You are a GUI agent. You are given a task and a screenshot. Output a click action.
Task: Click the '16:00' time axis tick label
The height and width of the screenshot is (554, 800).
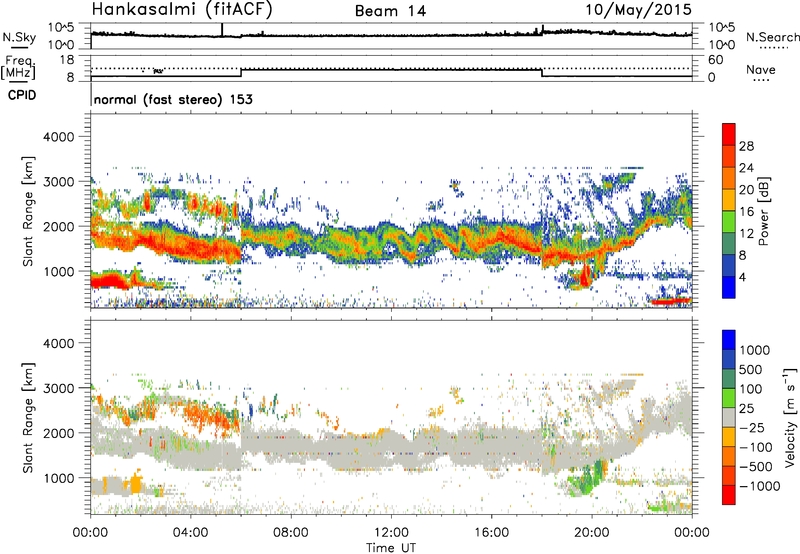tap(491, 533)
